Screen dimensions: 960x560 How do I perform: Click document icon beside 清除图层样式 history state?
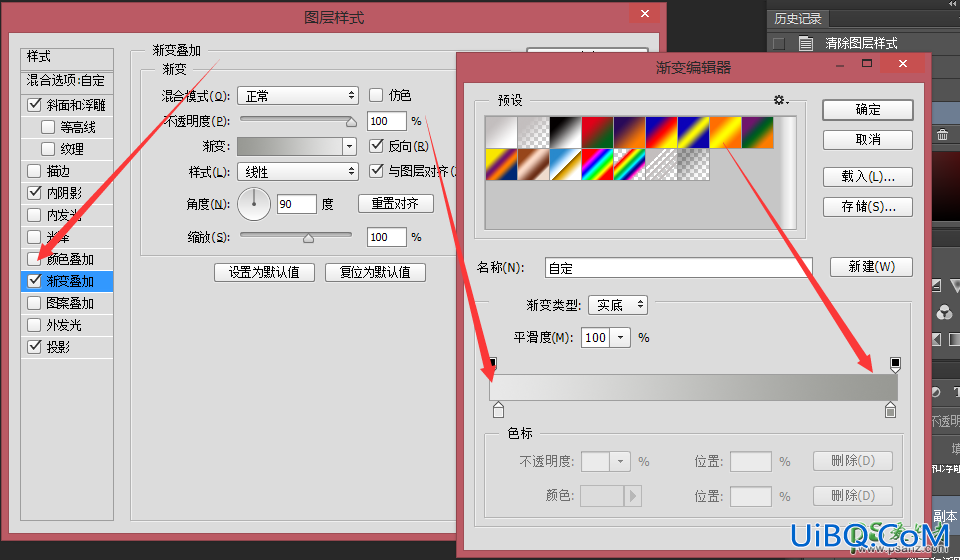[x=806, y=43]
